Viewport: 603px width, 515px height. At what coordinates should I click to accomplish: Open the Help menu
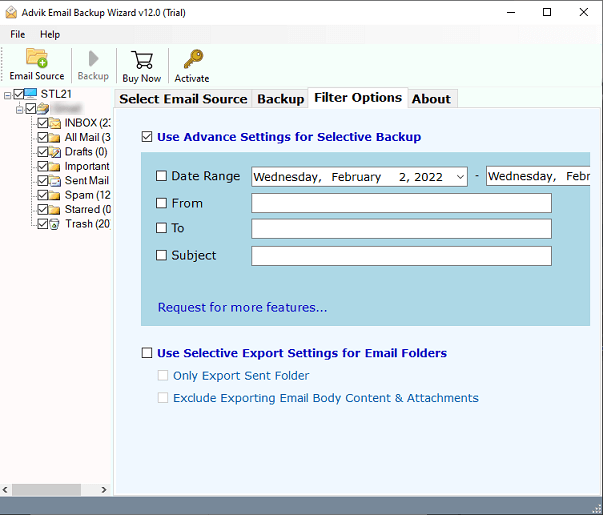tap(50, 35)
